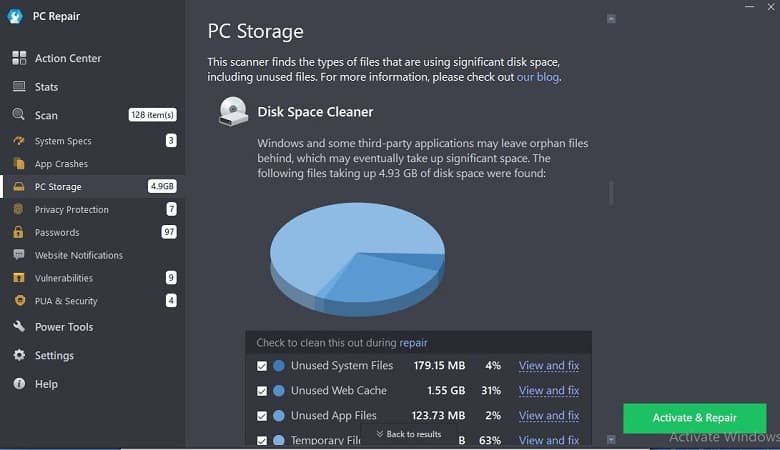Screen dimensions: 780x450
Task: Click scrollbar down arrow at bottom
Action: tap(611, 440)
